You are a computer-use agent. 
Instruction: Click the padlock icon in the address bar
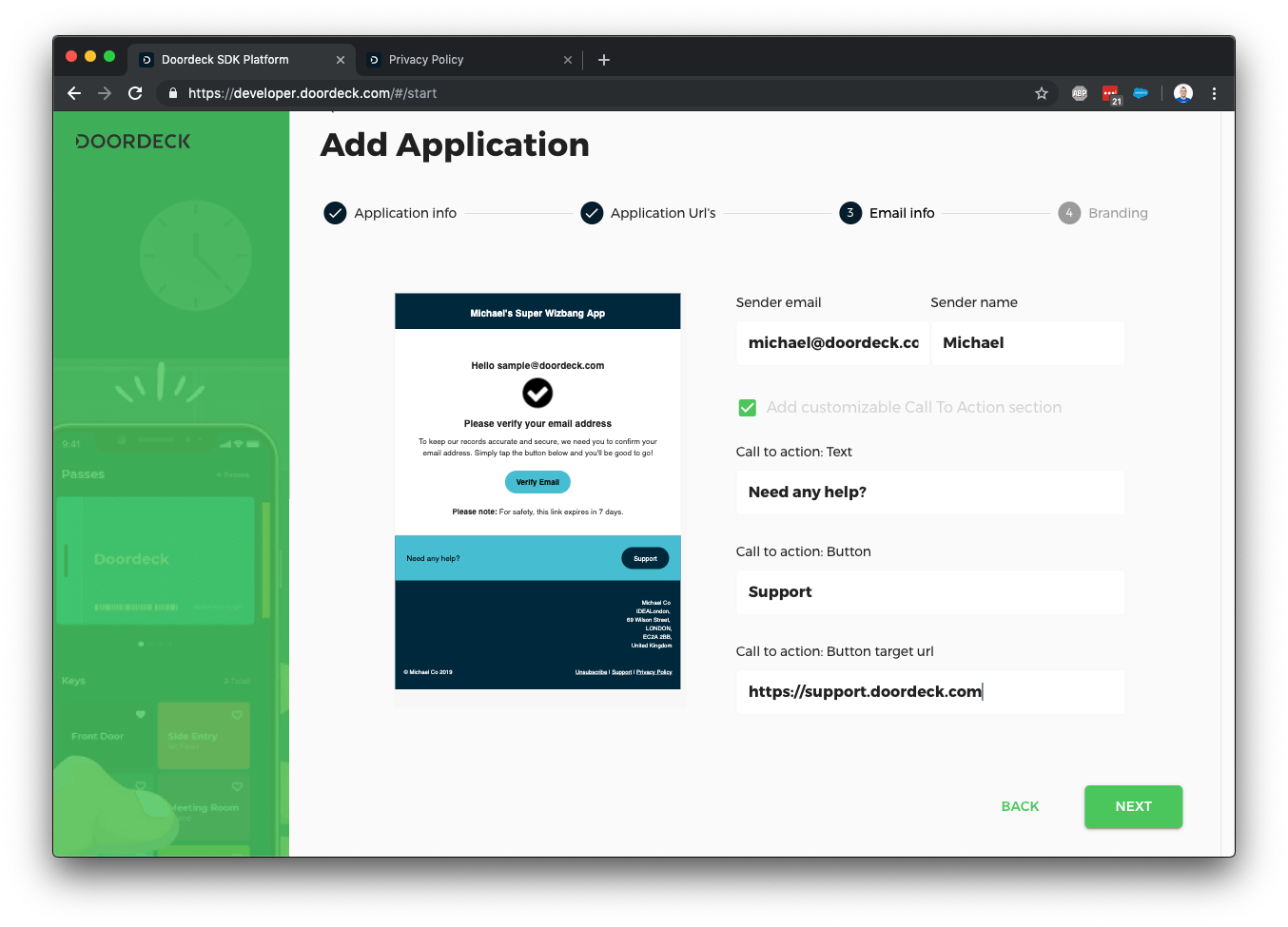click(172, 93)
